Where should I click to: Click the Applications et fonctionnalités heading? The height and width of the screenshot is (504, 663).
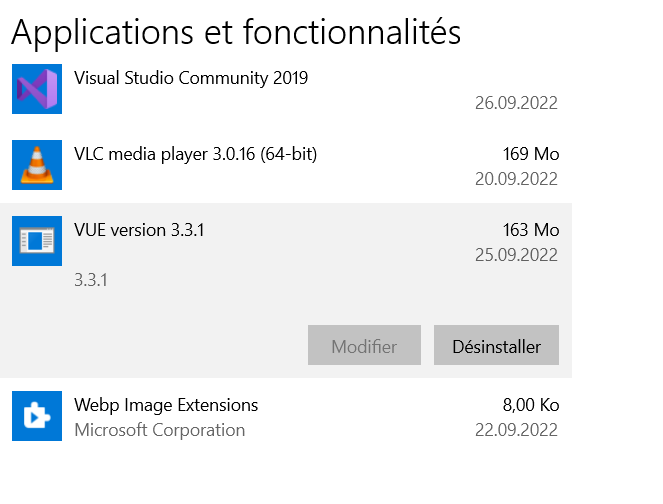click(236, 33)
